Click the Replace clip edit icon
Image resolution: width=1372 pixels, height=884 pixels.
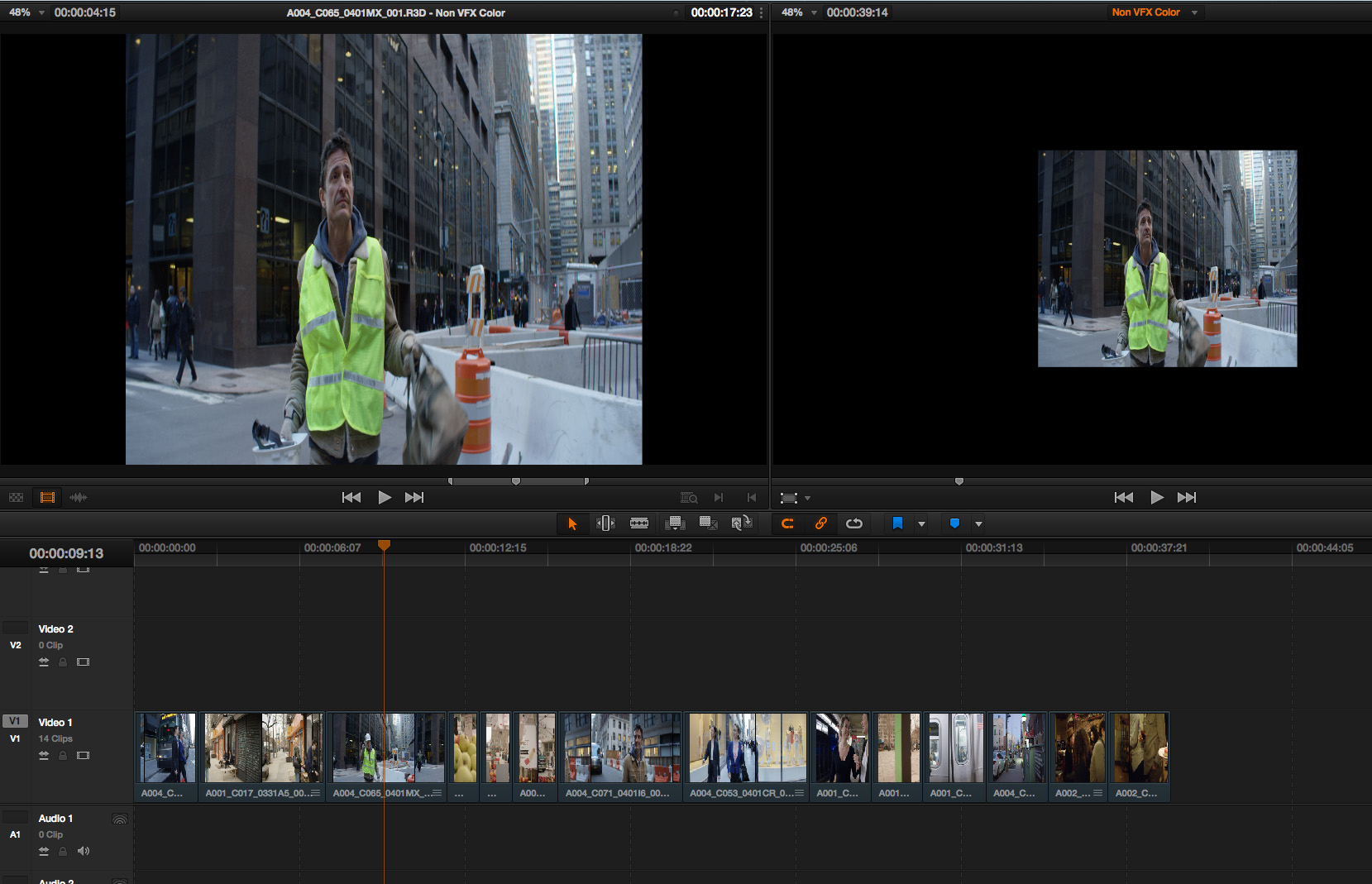pyautogui.click(x=741, y=523)
